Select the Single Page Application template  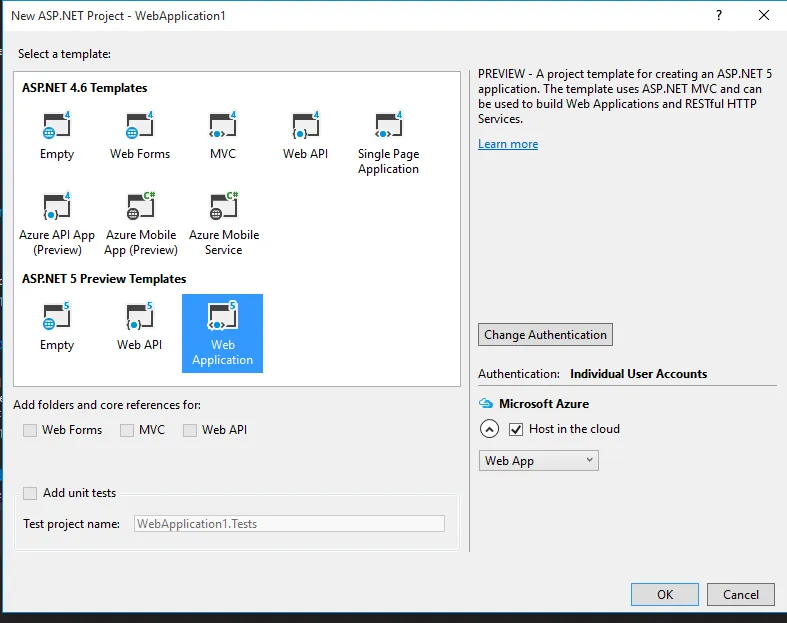[388, 143]
